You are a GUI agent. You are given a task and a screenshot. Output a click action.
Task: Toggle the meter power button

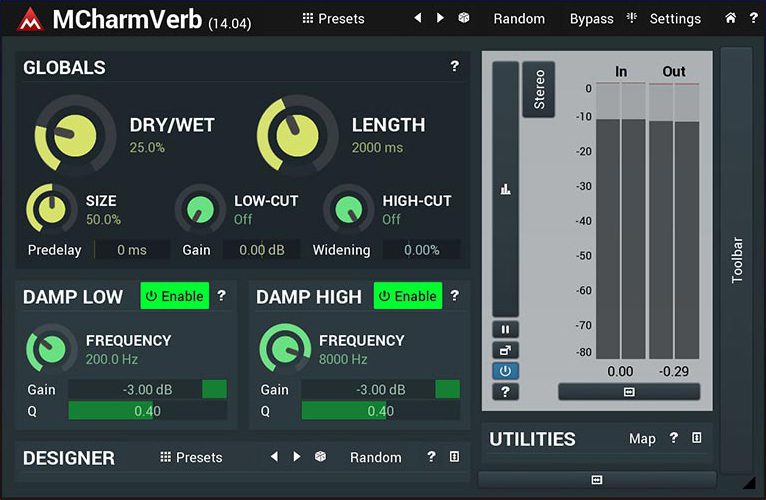pyautogui.click(x=505, y=371)
